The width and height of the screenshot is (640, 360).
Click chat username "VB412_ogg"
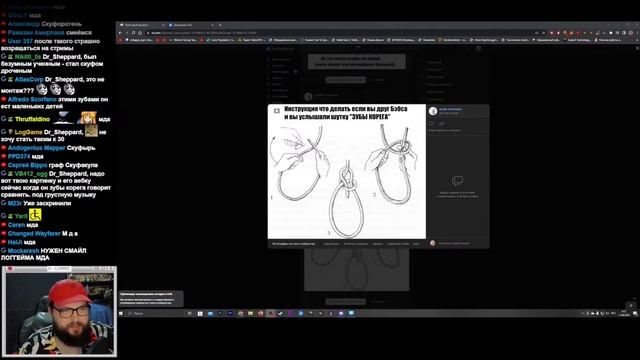31,173
